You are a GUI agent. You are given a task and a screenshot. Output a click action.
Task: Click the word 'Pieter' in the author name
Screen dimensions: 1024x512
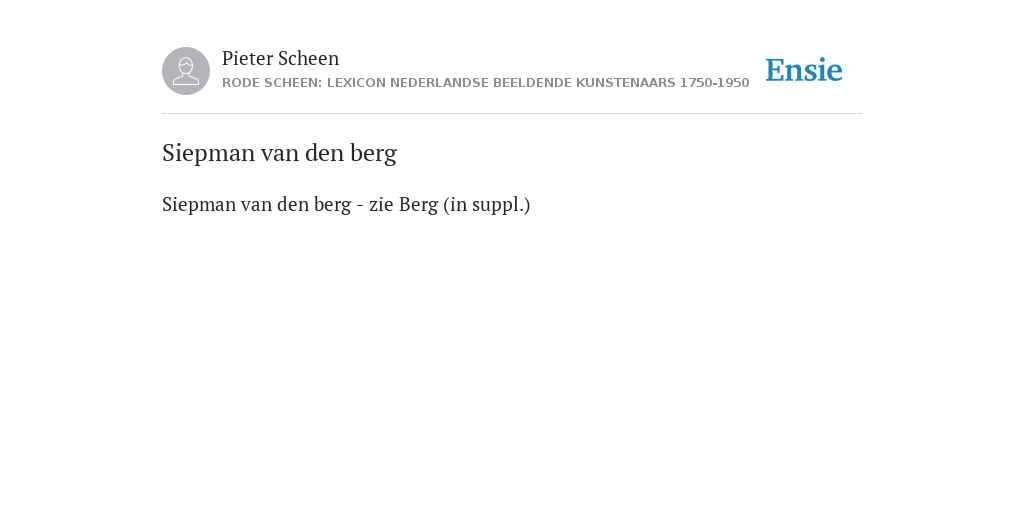[x=248, y=58]
